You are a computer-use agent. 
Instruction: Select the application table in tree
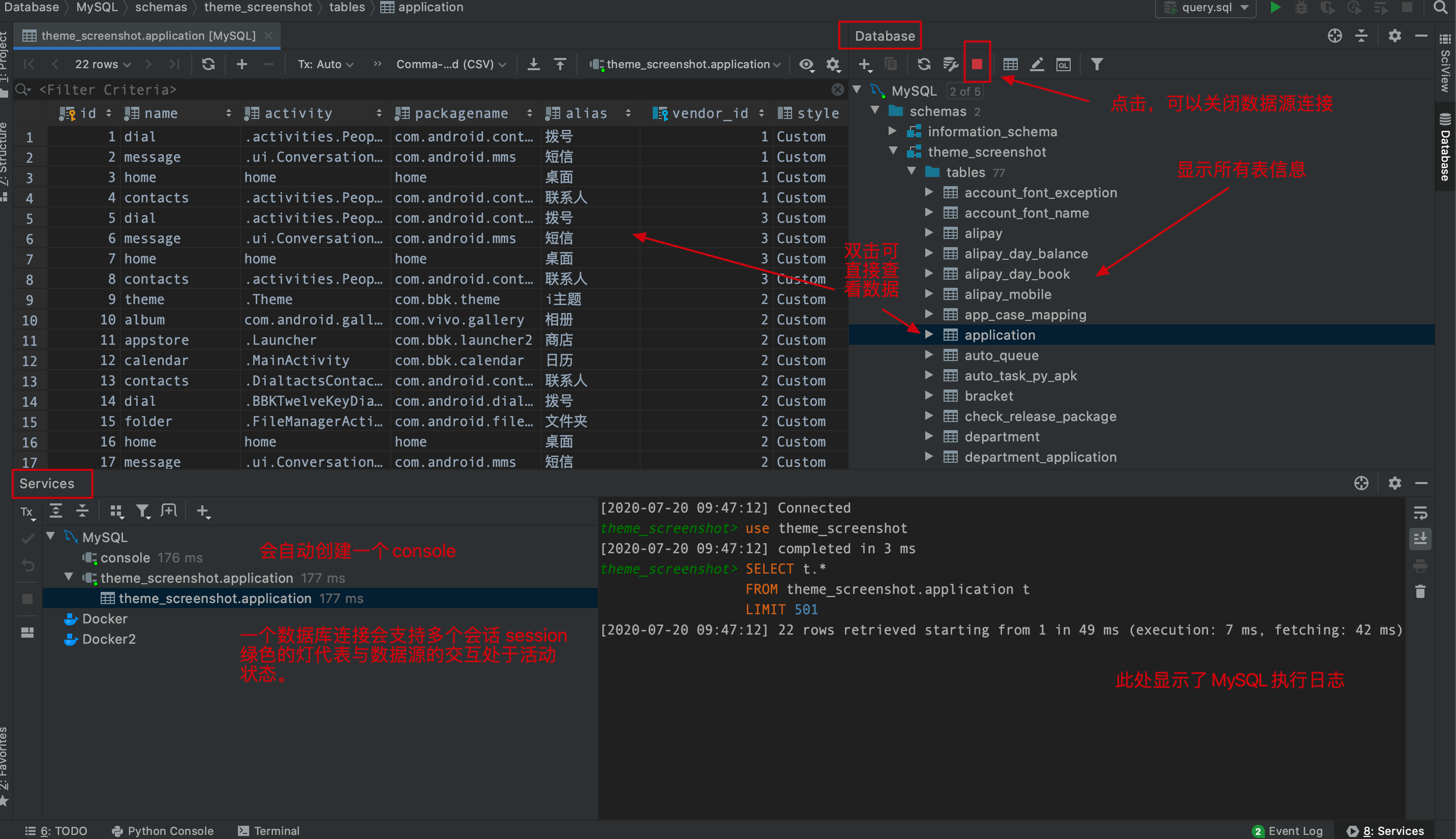coord(999,335)
